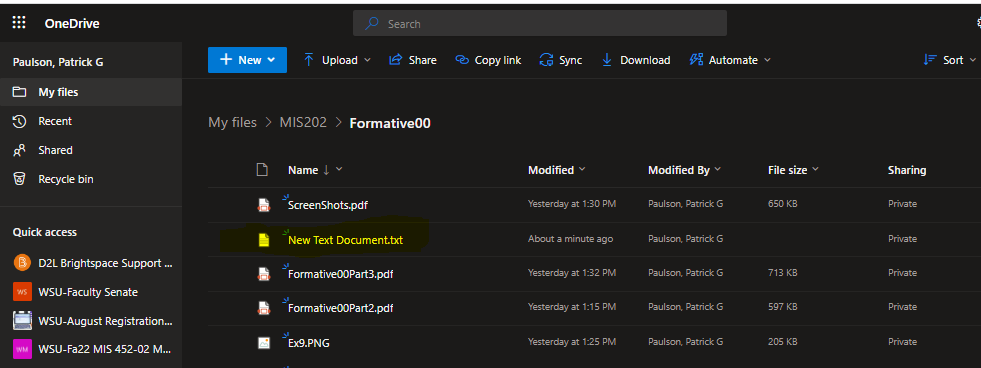Screen dimensions: 981x368
Task: Click the WSU-Fa22 WM magenta icon
Action: pyautogui.click(x=23, y=348)
